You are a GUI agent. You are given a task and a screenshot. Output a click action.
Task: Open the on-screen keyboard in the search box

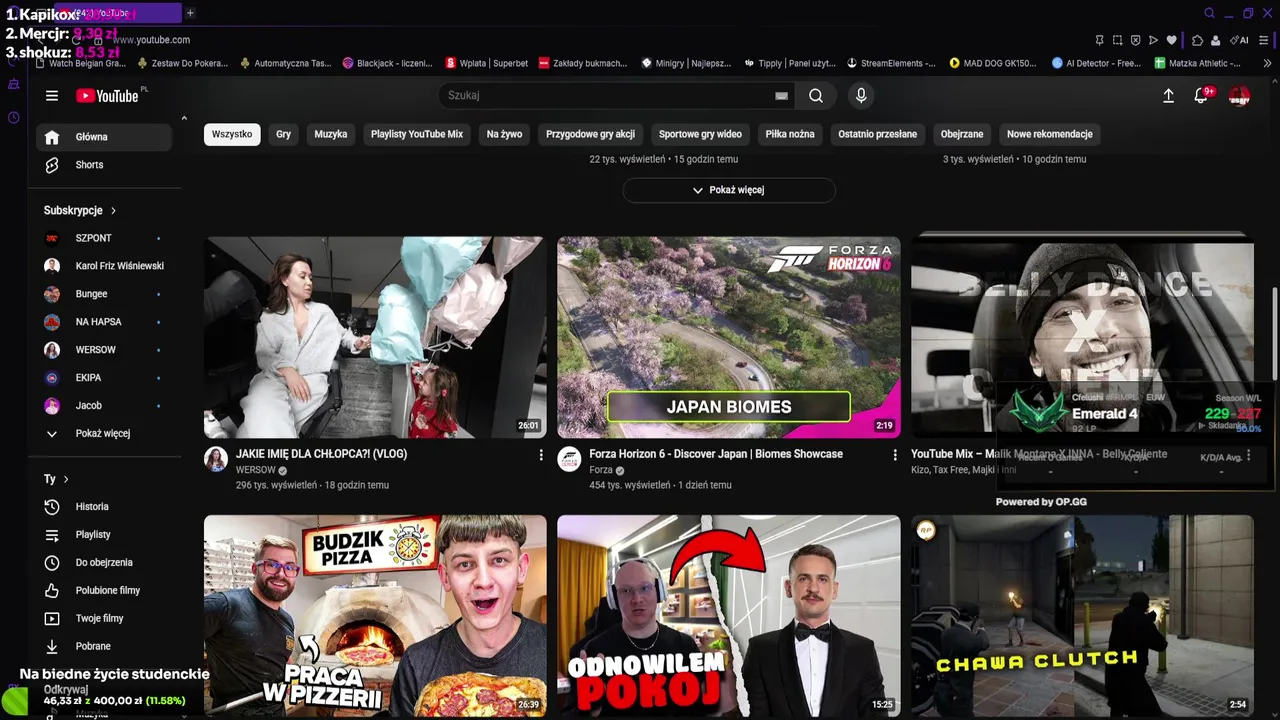[x=782, y=96]
